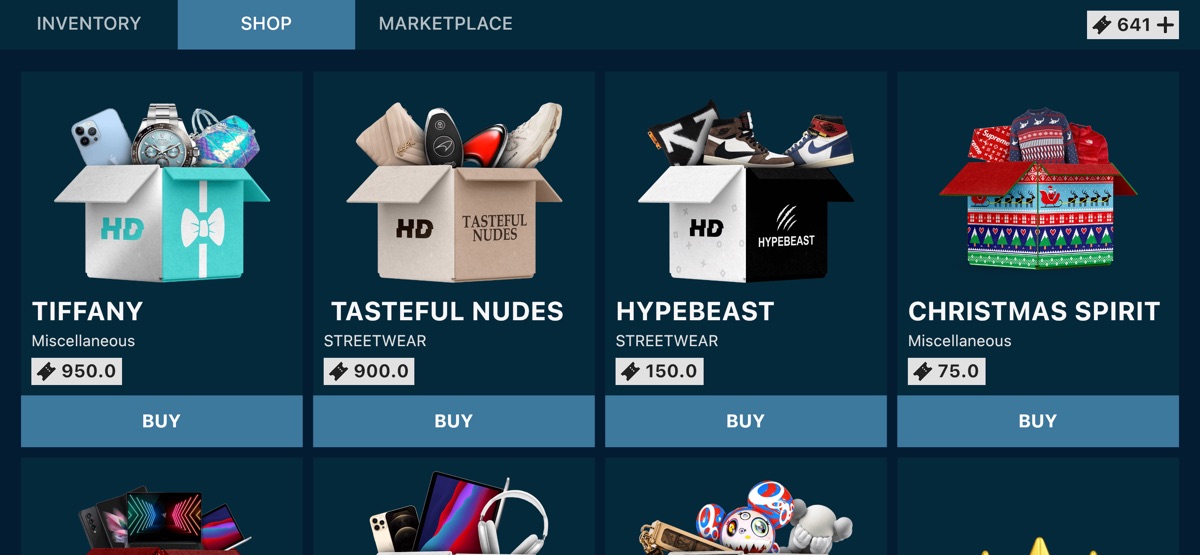
Task: Click the 150.0 Hypebeast price badge
Action: pyautogui.click(x=659, y=371)
